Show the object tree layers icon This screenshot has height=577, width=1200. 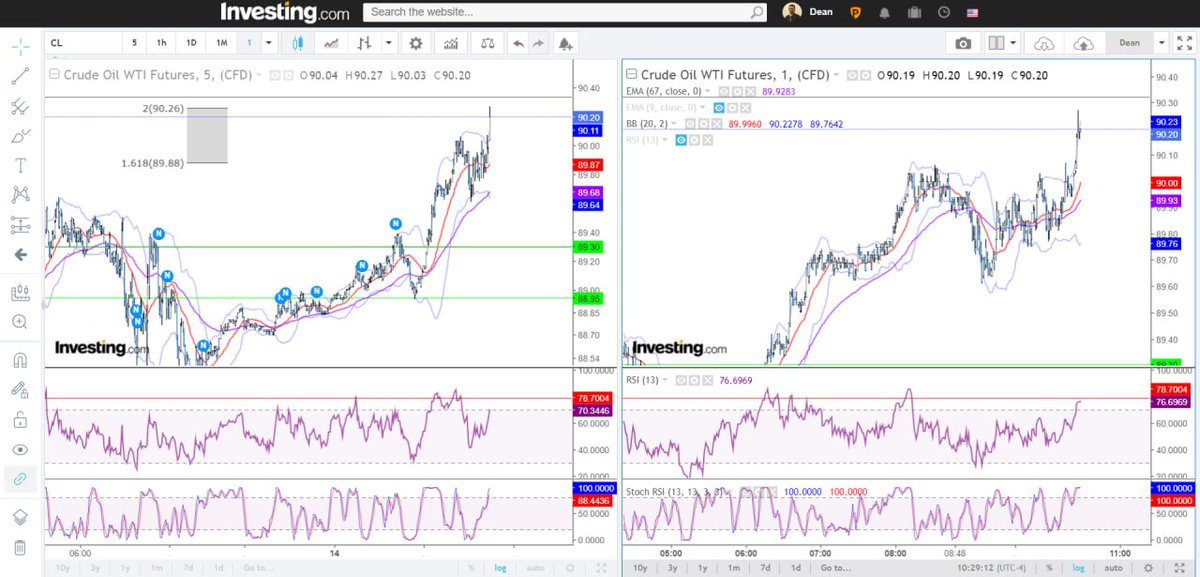(20, 517)
